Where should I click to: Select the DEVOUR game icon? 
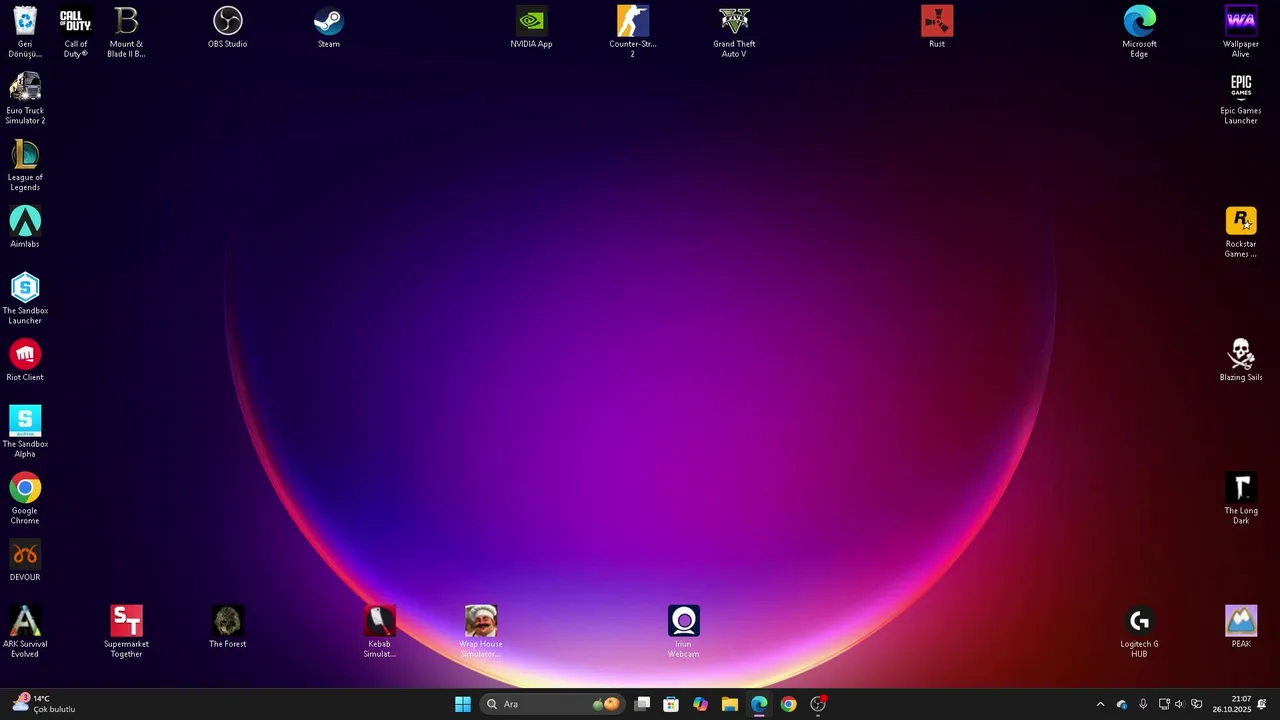click(25, 560)
